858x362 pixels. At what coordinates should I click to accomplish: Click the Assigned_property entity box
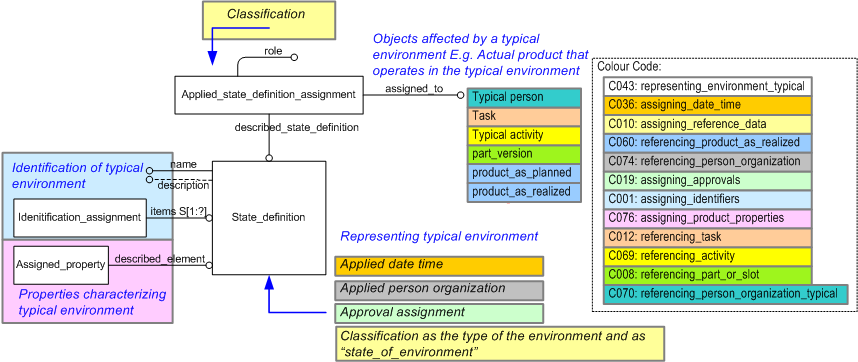pos(60,265)
